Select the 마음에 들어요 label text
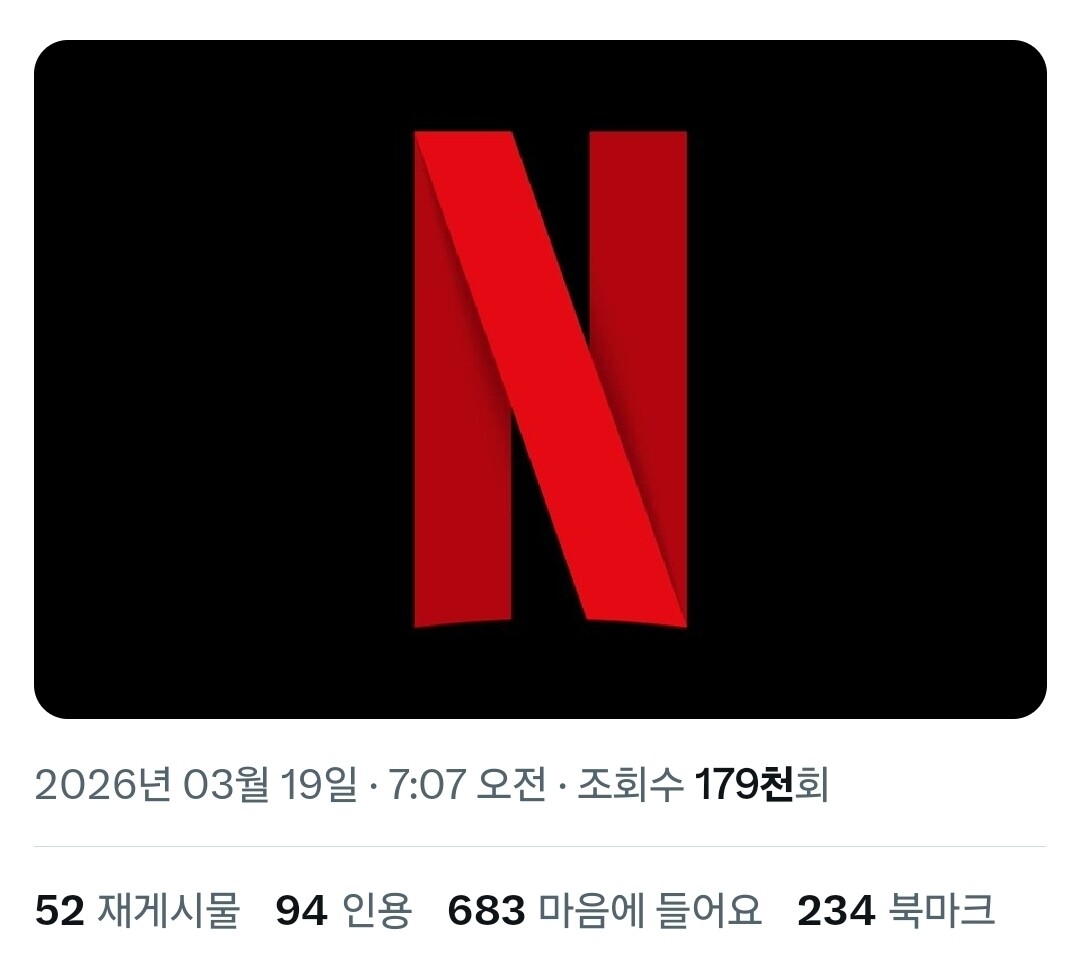Screen dimensions: 1080x974 650,910
